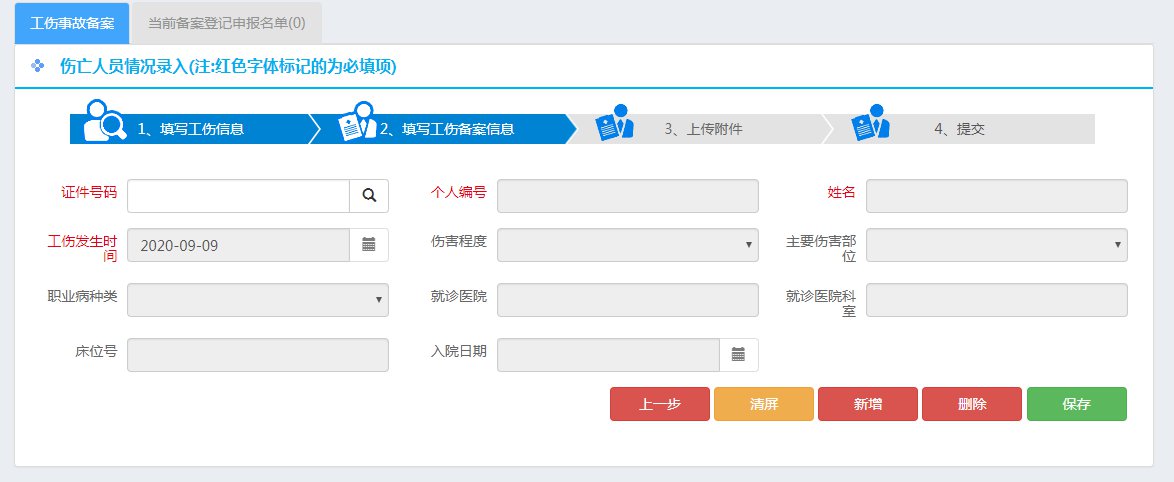Click step 4 提交 document icon
The image size is (1174, 482).
click(x=871, y=122)
